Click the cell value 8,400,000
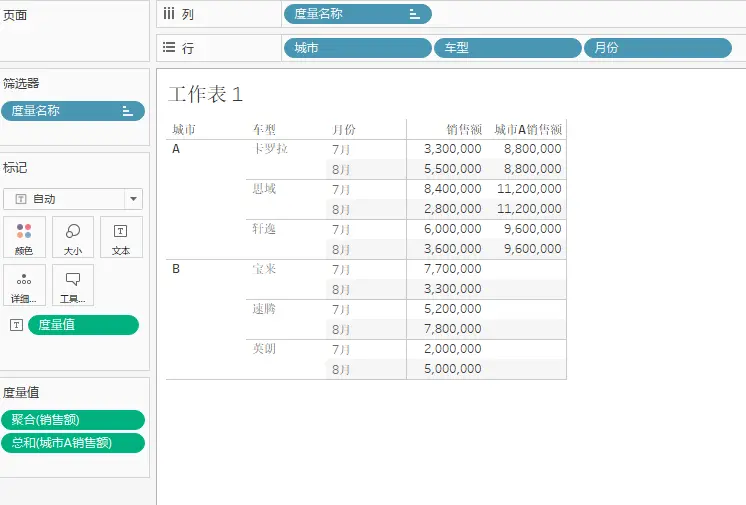 tap(452, 189)
